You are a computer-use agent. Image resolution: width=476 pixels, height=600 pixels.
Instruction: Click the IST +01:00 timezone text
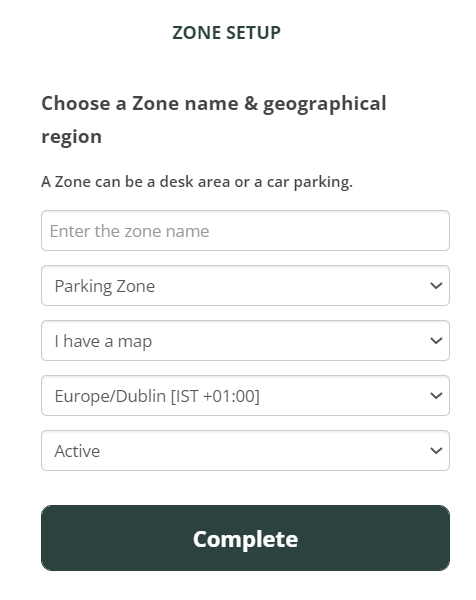pyautogui.click(x=215, y=396)
